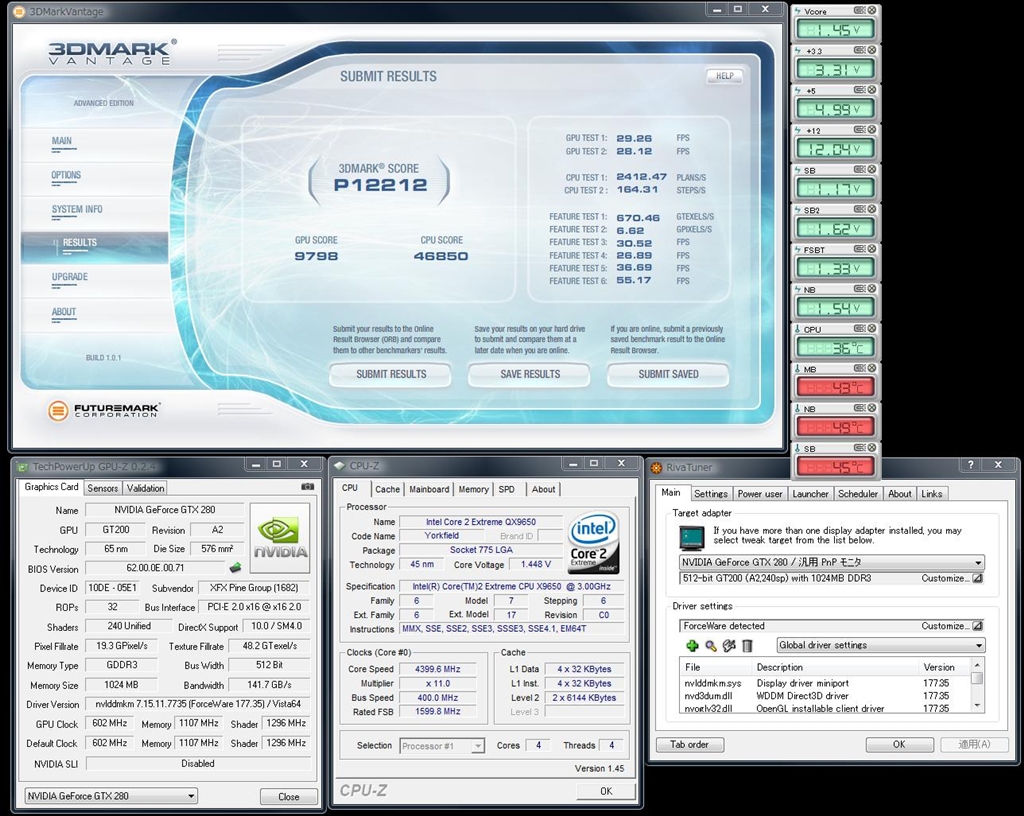The height and width of the screenshot is (816, 1024).
Task: Click the magnifier icon in RivaTuner driver settings
Action: [x=711, y=646]
